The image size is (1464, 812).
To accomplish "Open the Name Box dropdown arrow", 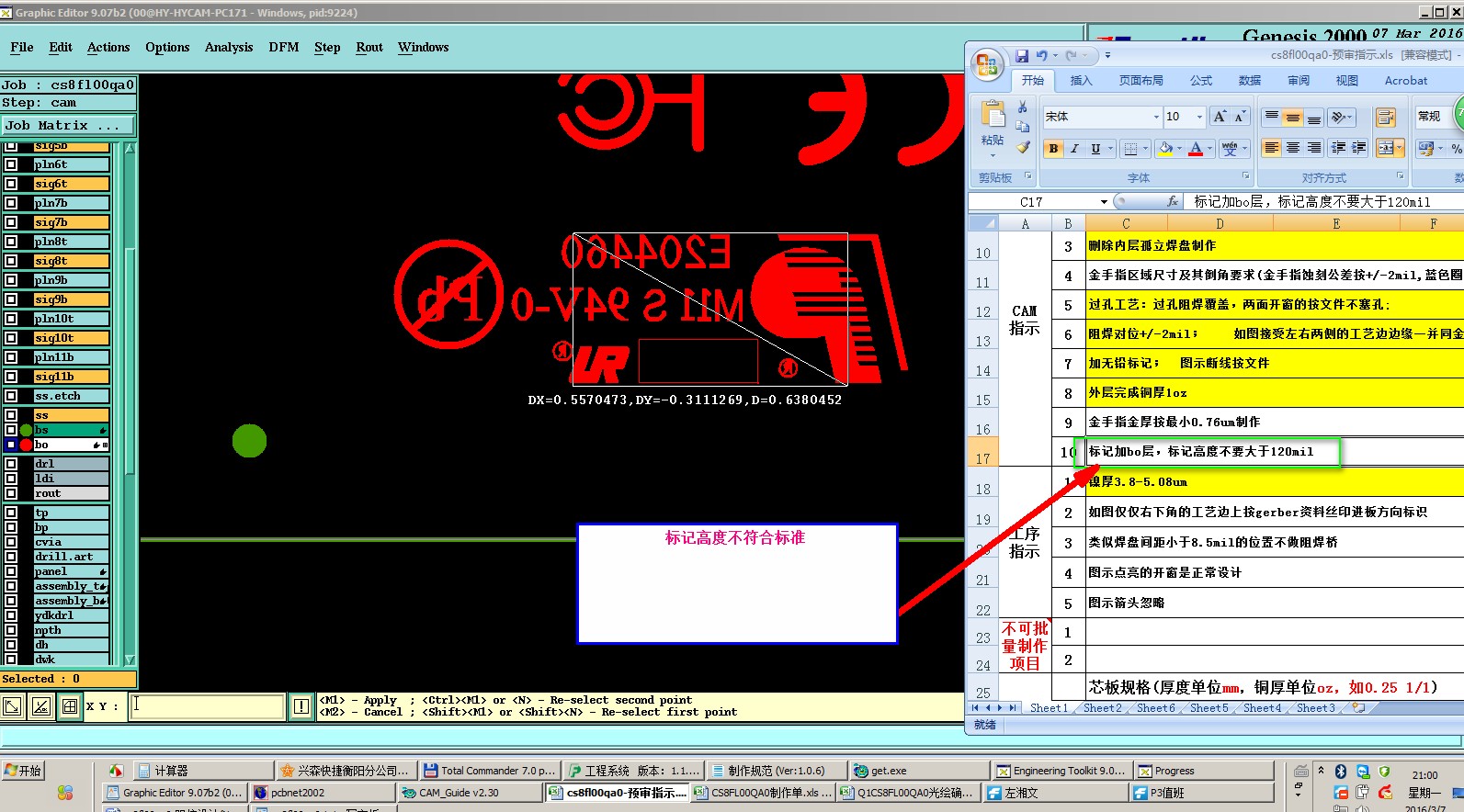I will click(x=1104, y=202).
